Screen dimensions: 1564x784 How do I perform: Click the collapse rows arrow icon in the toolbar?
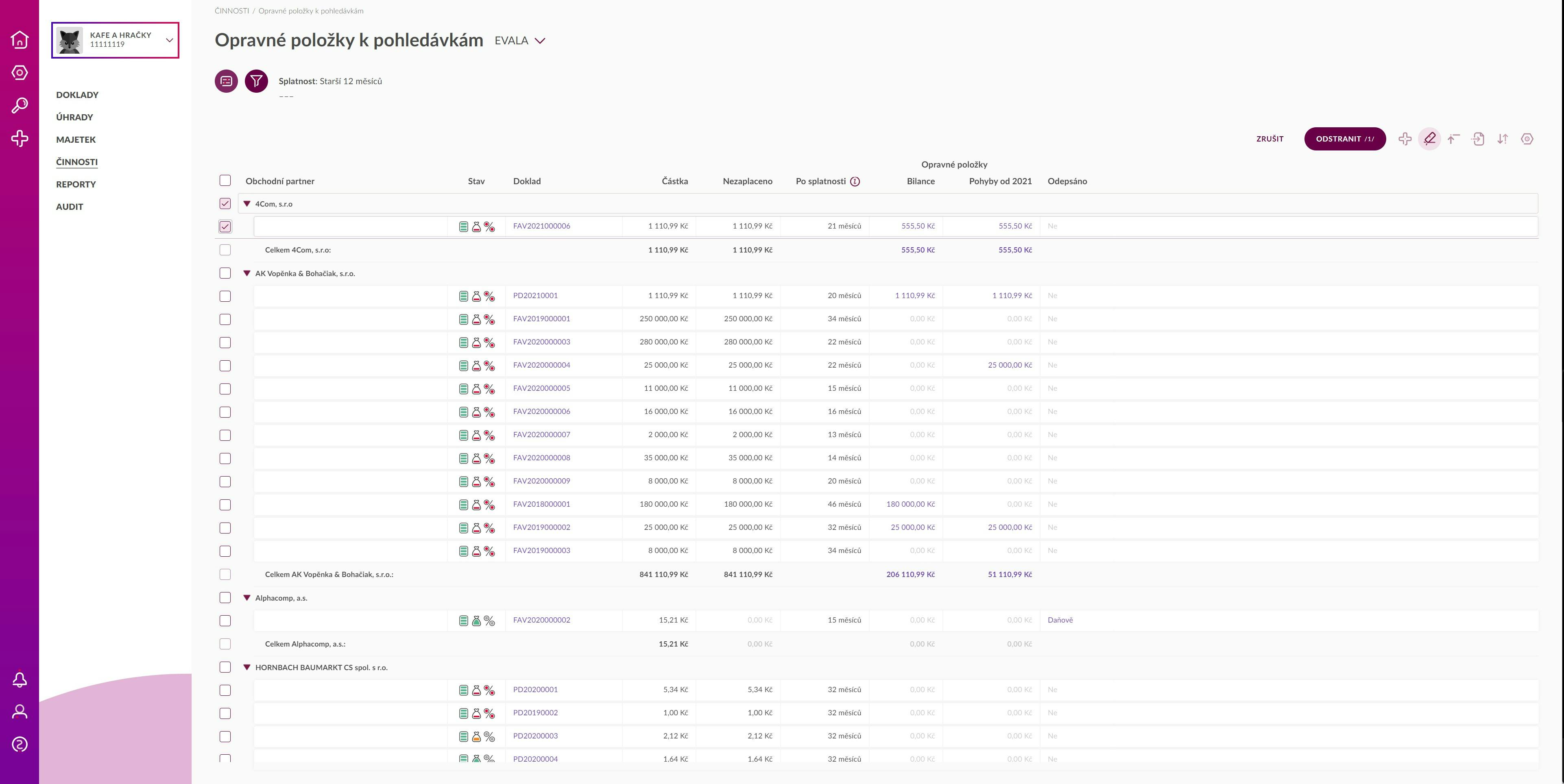(x=1453, y=139)
